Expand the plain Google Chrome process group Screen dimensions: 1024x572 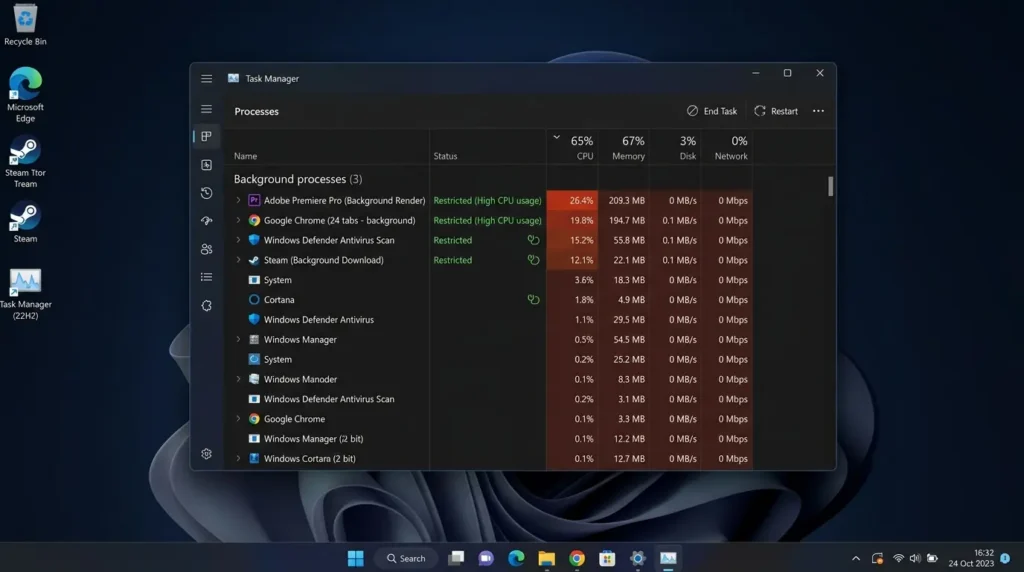(x=238, y=419)
